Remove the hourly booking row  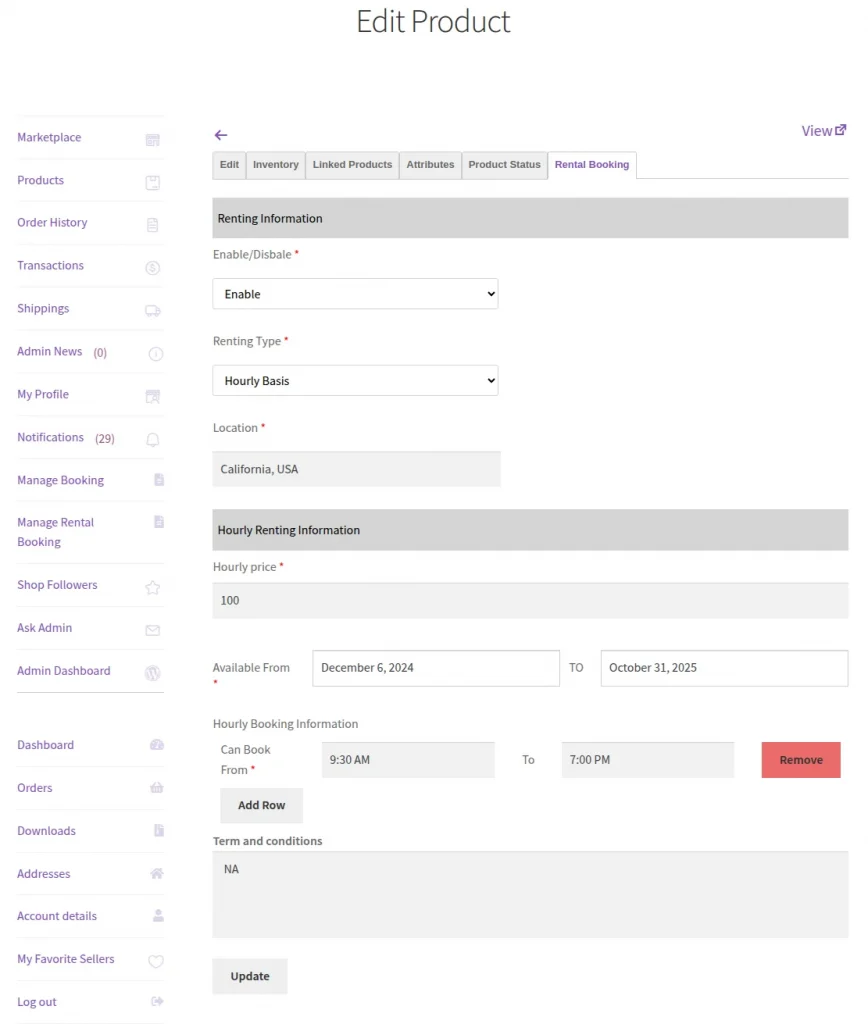(x=800, y=760)
